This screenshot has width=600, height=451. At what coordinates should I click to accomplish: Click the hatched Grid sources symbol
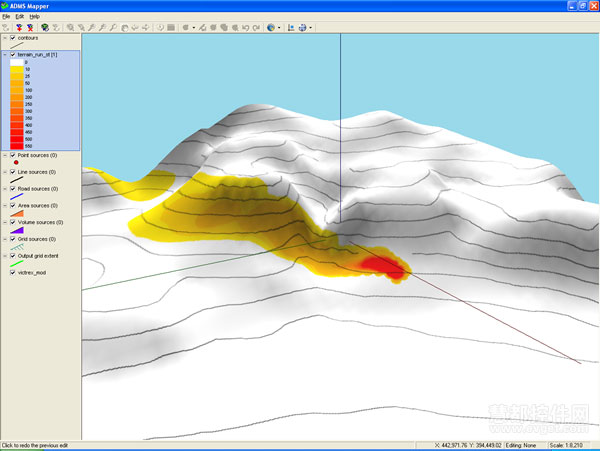coord(17,247)
